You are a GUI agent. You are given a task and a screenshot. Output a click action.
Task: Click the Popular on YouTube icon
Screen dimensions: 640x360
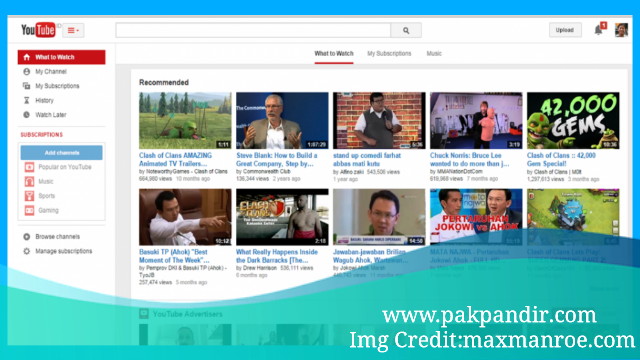coord(29,167)
